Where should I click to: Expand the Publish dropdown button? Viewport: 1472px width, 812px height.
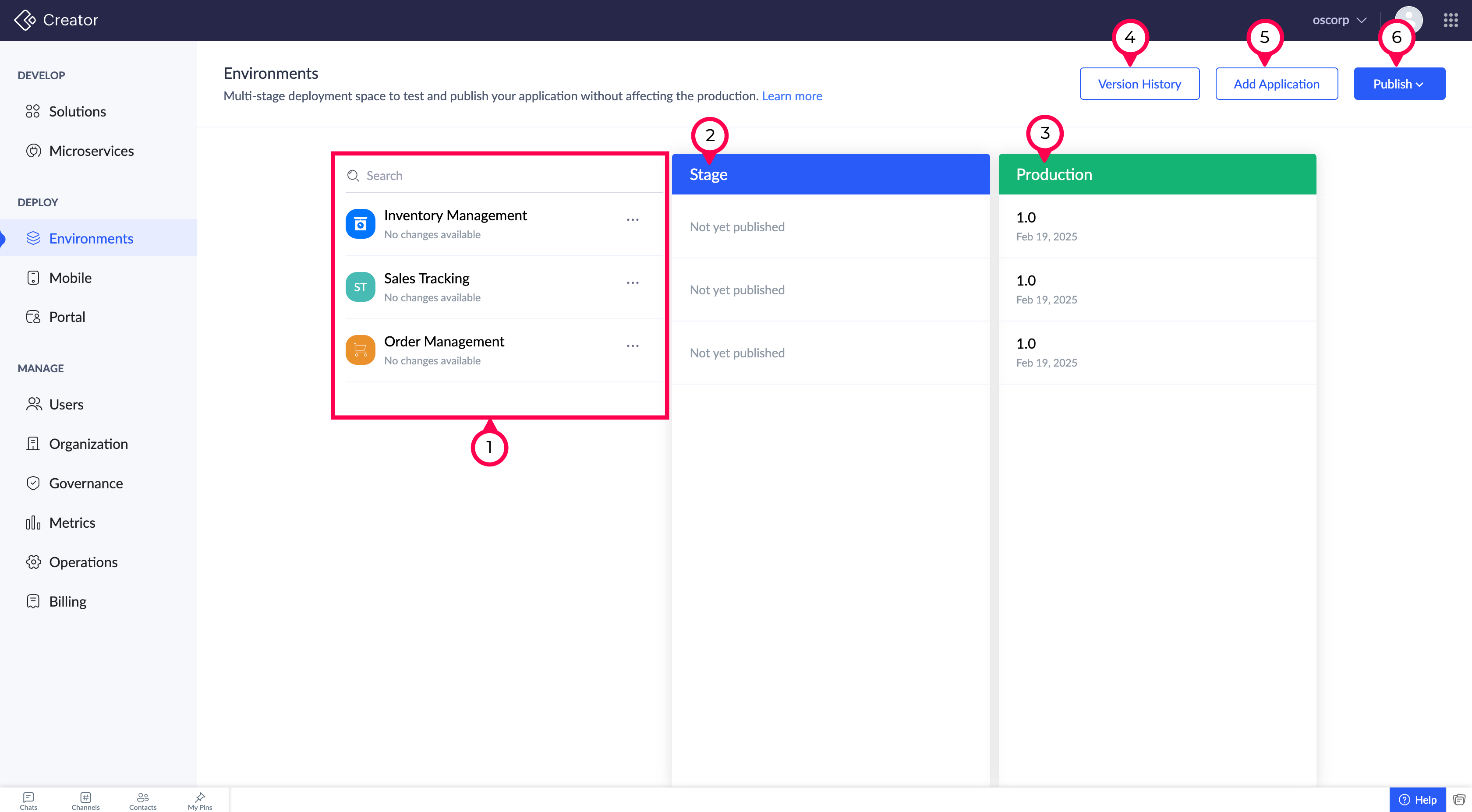1398,84
